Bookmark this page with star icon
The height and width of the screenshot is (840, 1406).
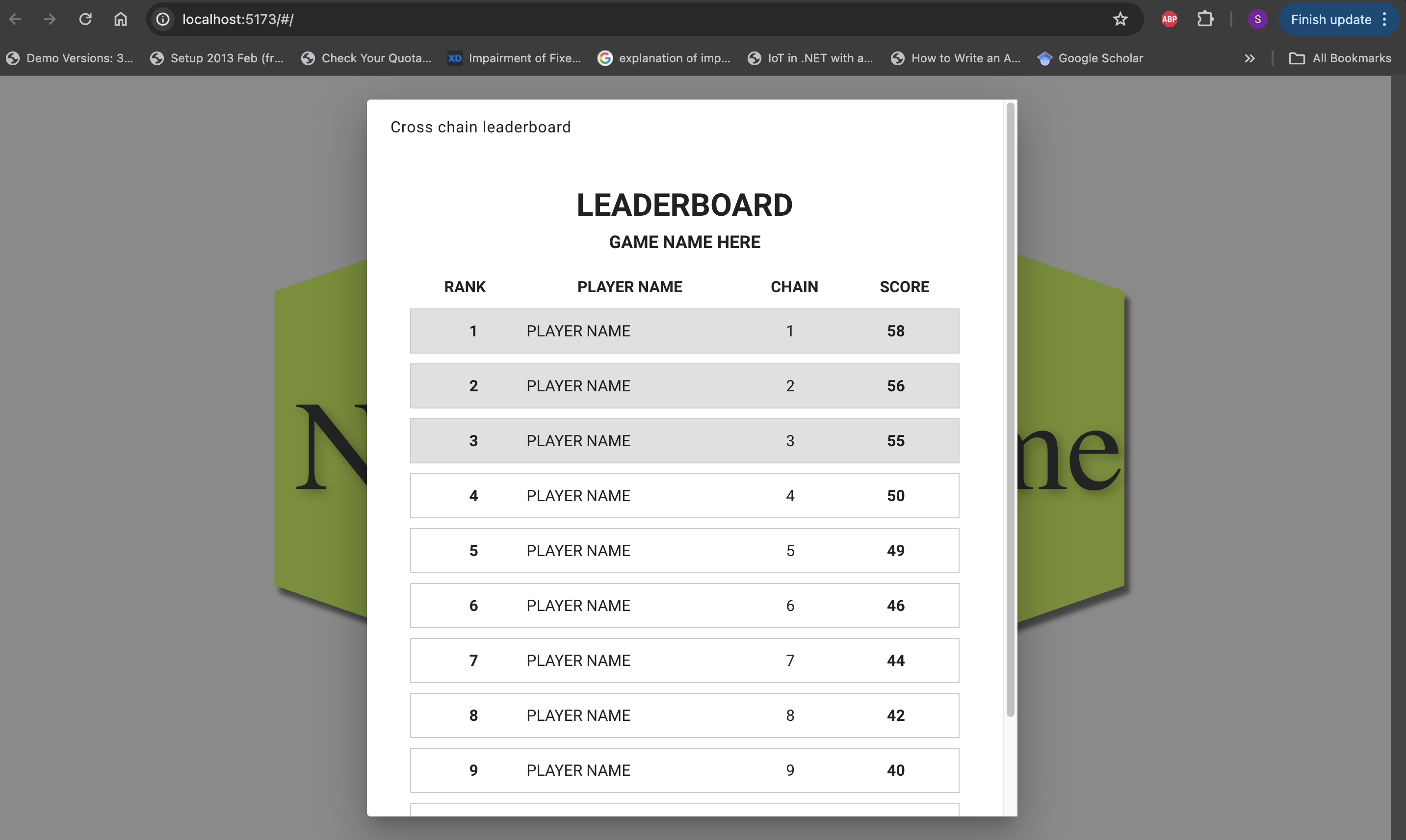1120,19
